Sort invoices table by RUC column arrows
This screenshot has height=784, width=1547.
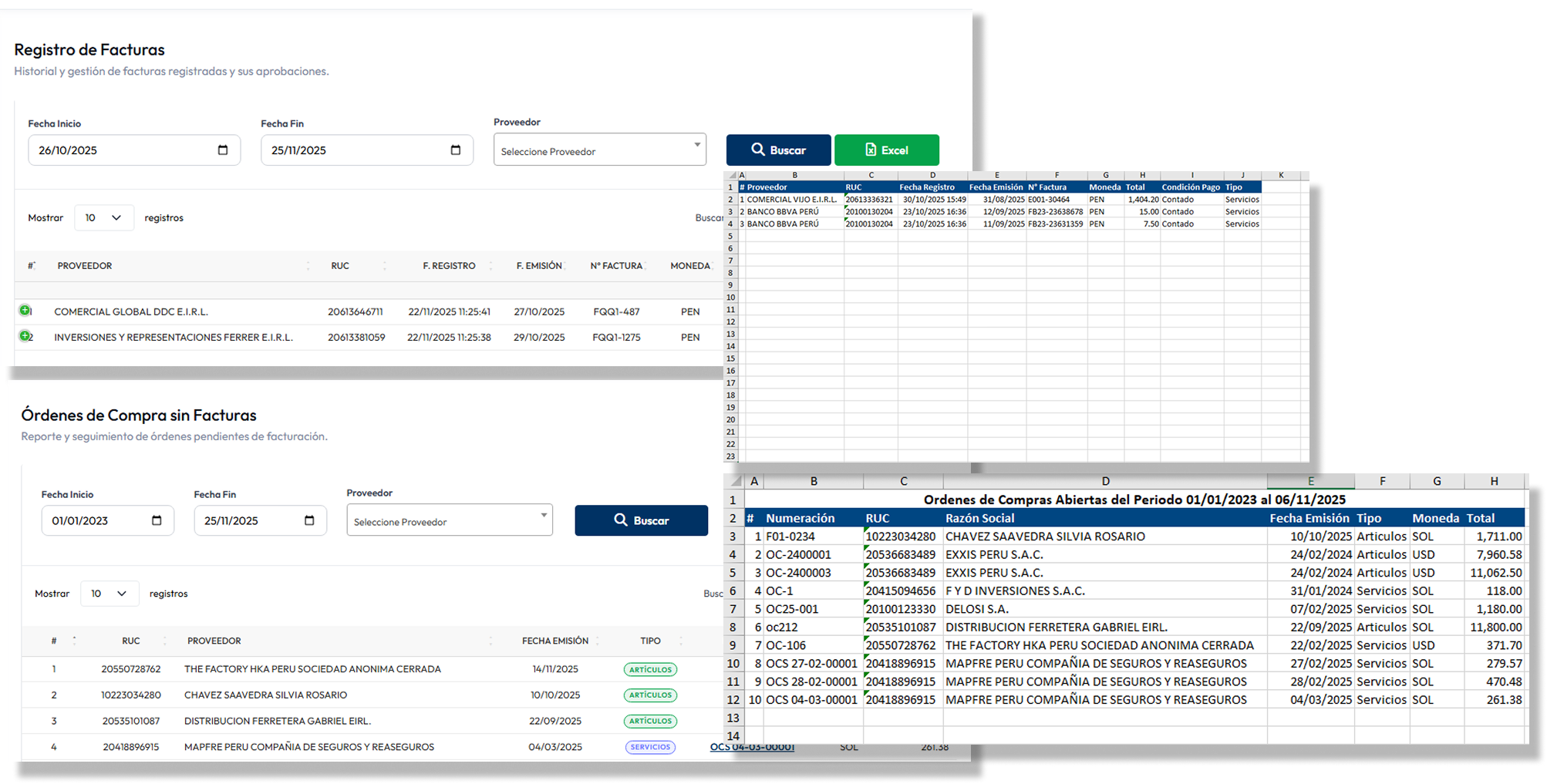tap(385, 266)
